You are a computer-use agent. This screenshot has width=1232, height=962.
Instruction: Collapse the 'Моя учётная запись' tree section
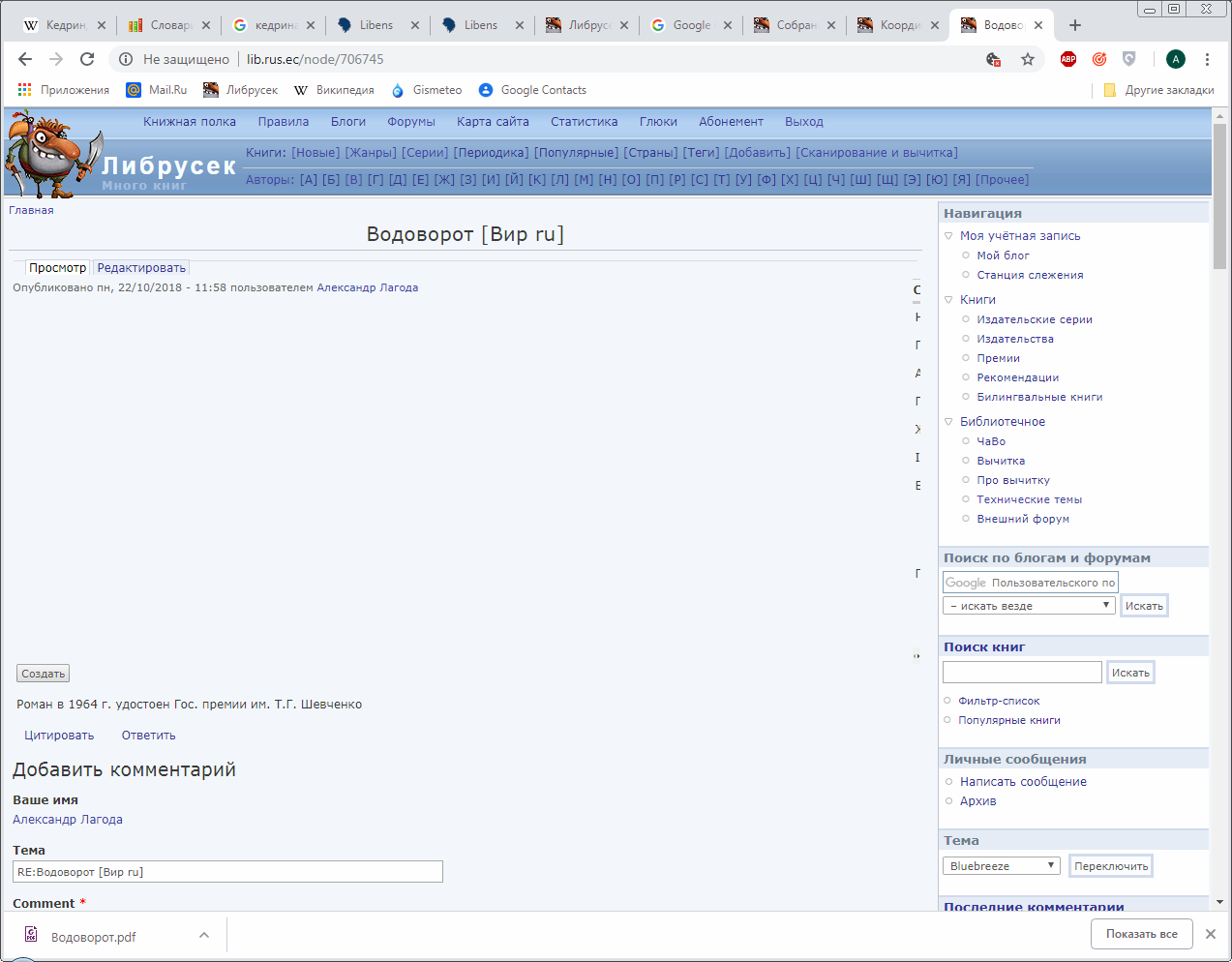click(948, 236)
